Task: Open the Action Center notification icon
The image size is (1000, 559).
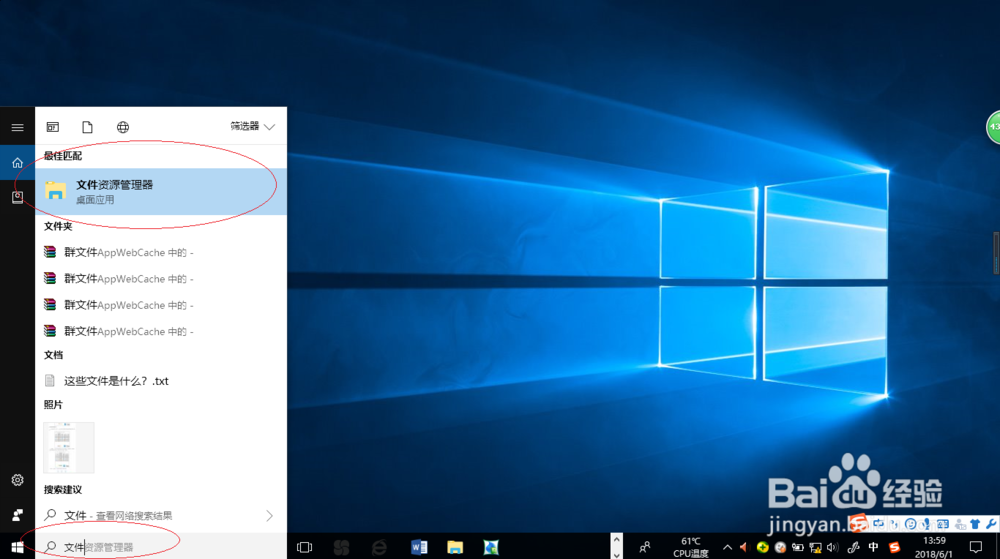Action: click(976, 547)
